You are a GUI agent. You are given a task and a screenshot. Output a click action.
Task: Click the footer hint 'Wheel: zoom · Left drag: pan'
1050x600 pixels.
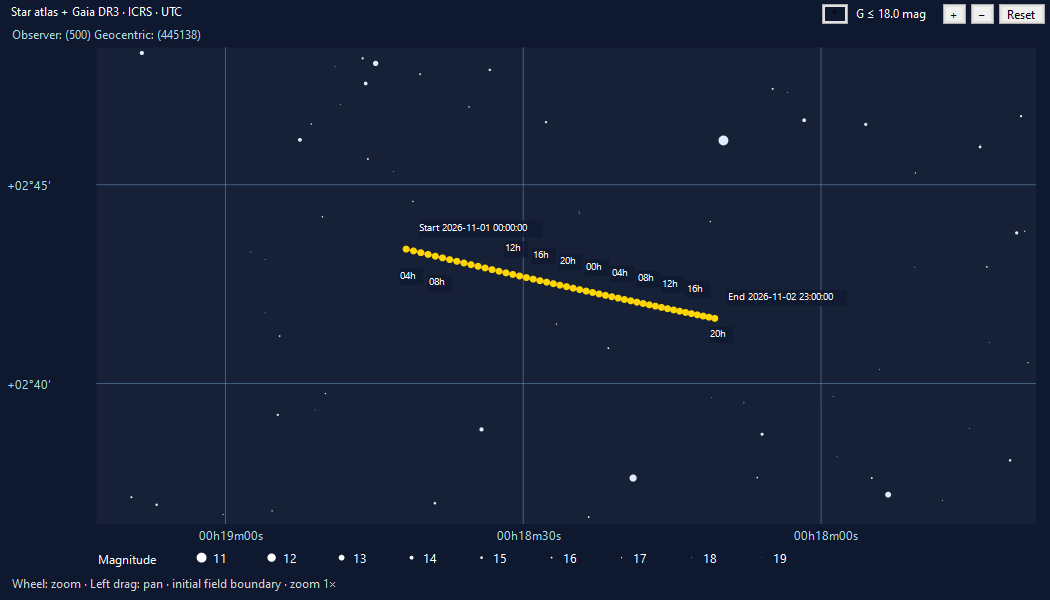coord(87,584)
